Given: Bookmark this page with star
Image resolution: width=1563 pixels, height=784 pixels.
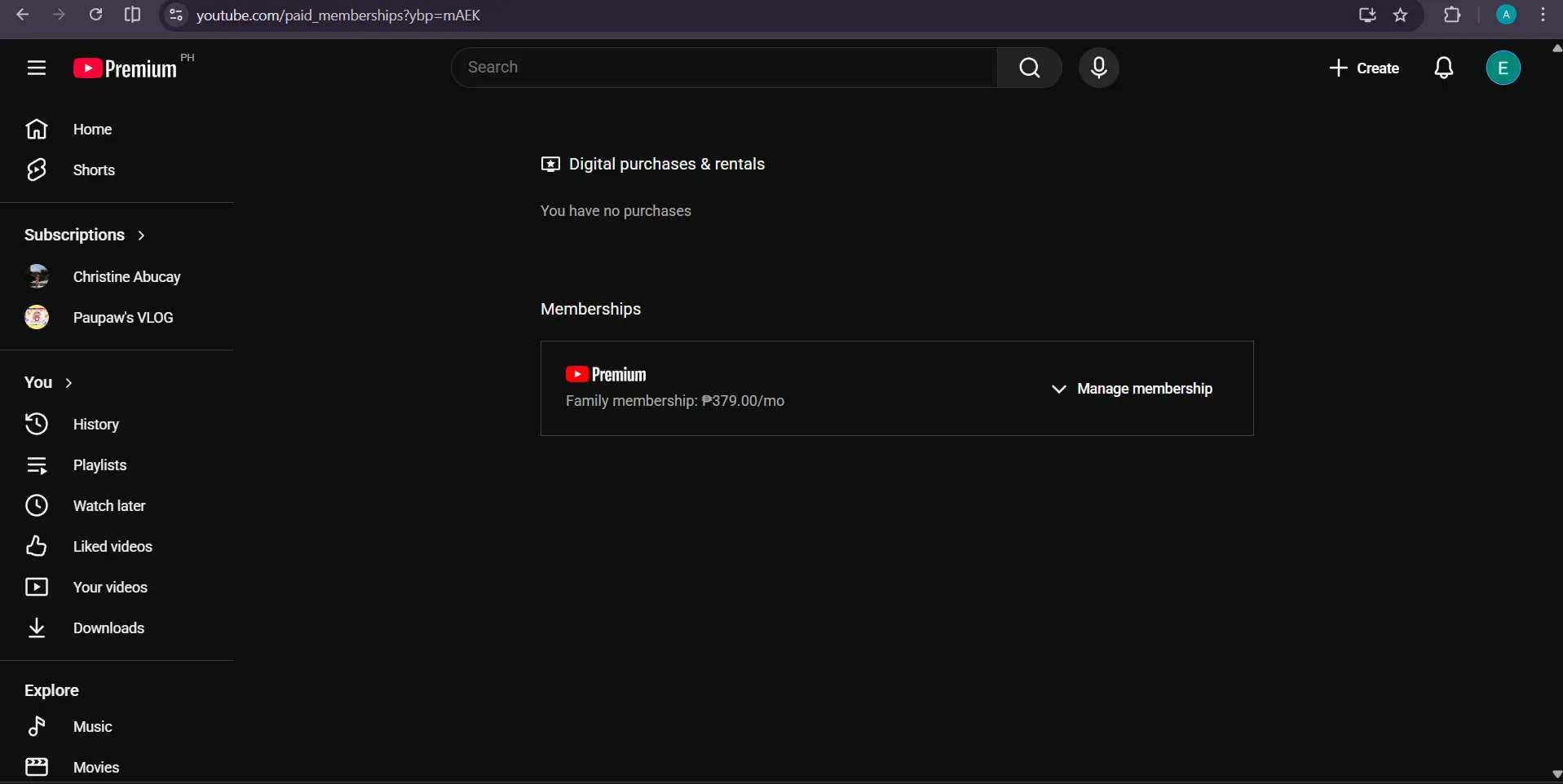Looking at the screenshot, I should point(1401,15).
